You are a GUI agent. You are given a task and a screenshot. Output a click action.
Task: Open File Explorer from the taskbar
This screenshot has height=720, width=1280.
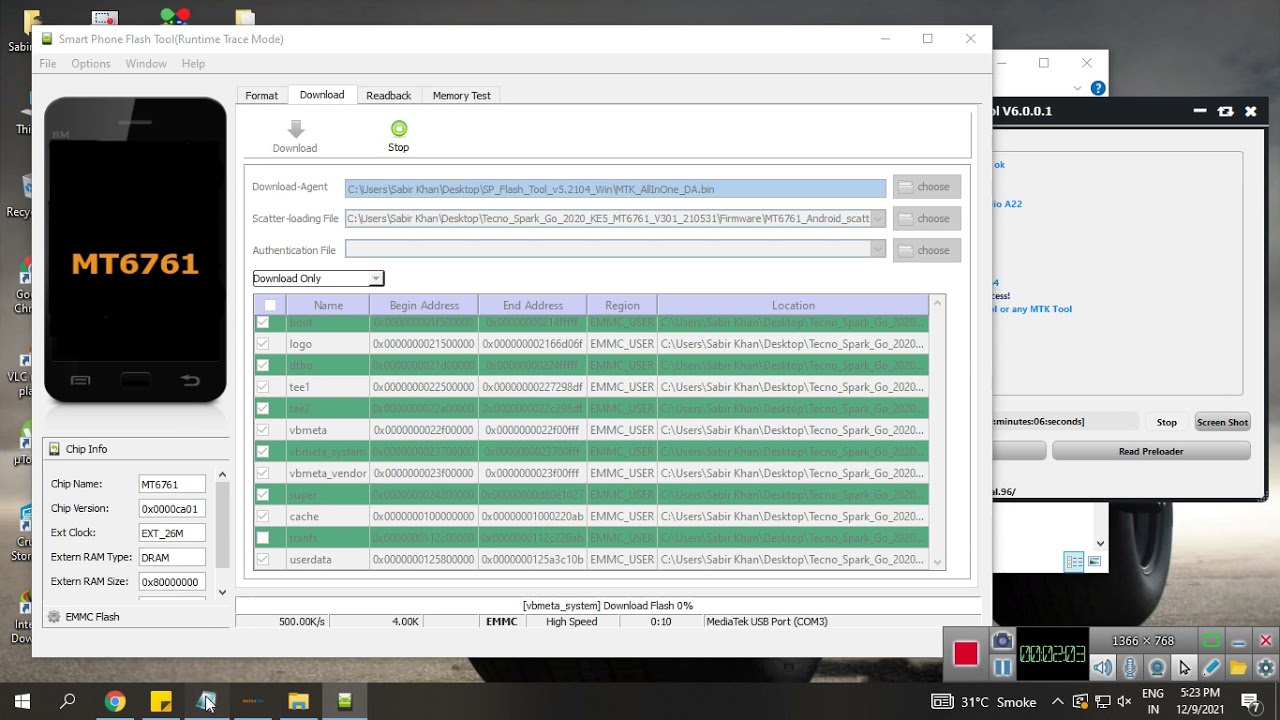tap(298, 701)
